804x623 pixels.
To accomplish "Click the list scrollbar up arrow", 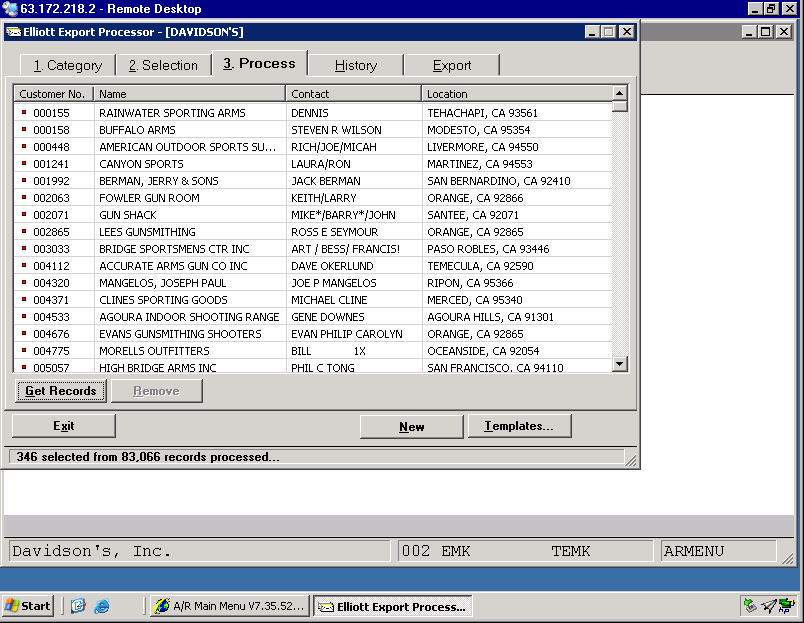I will pyautogui.click(x=619, y=93).
